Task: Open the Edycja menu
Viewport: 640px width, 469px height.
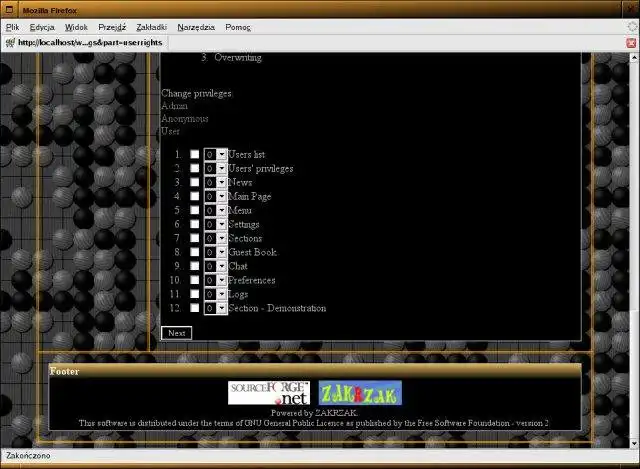Action: [x=42, y=27]
